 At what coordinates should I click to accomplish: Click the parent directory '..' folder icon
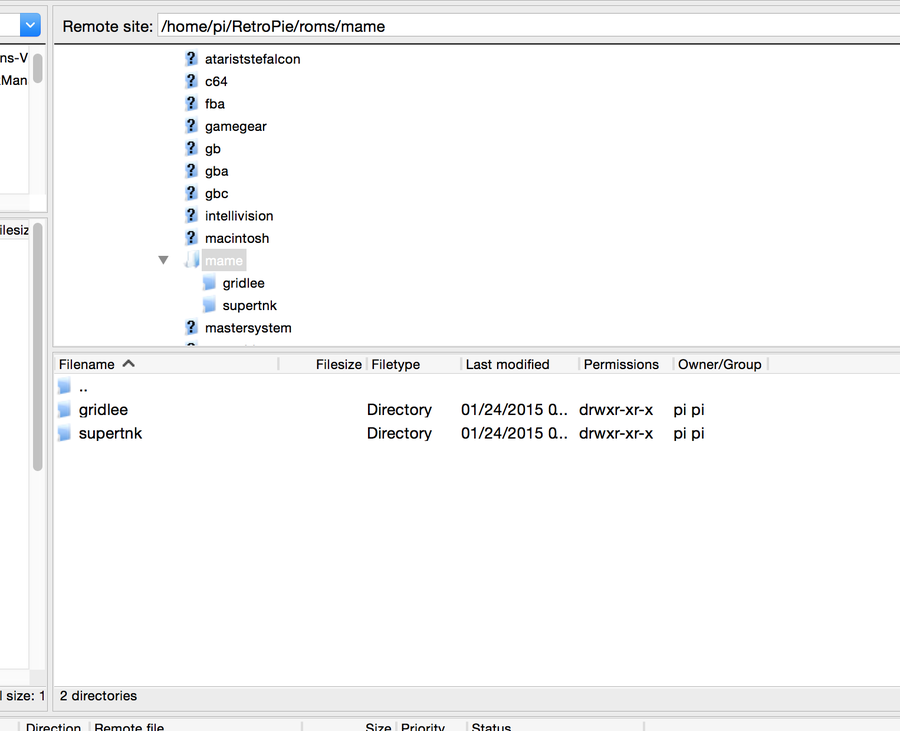click(x=65, y=387)
